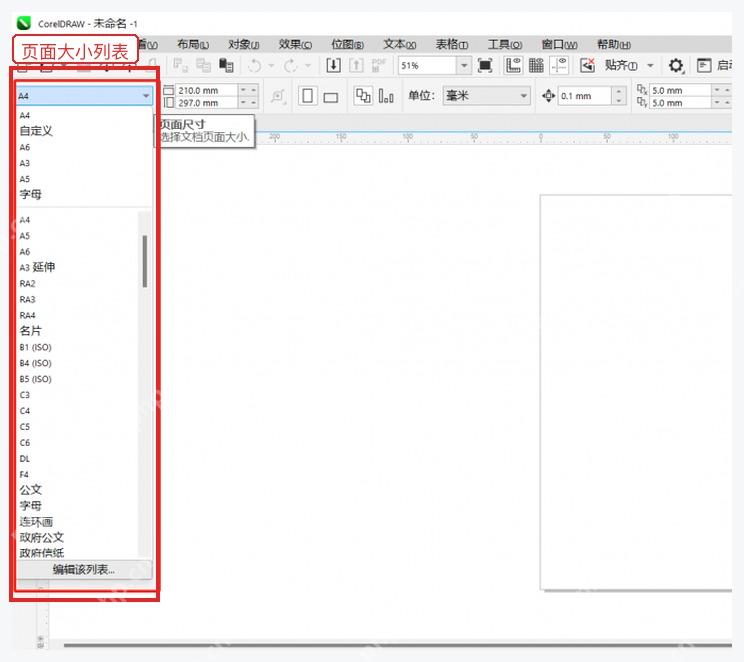
Task: Set the page to Portrait orientation
Action: 307,96
